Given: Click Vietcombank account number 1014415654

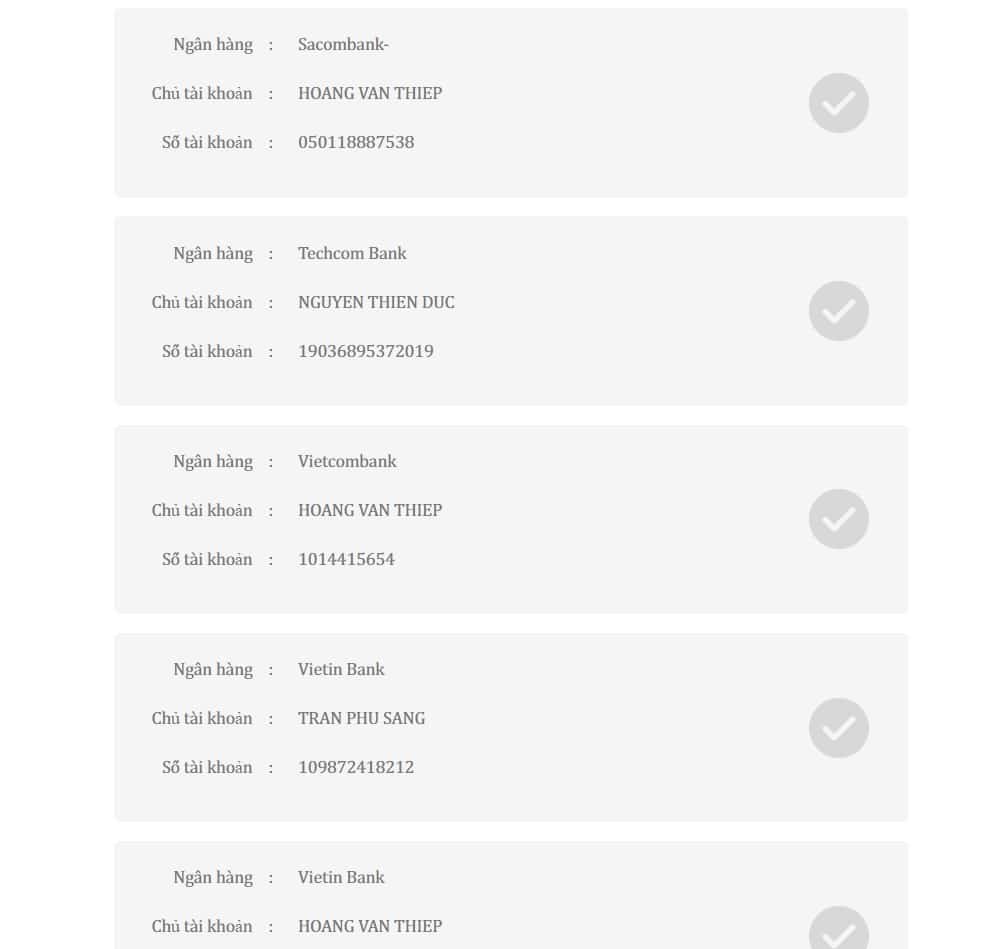Looking at the screenshot, I should (x=346, y=560).
